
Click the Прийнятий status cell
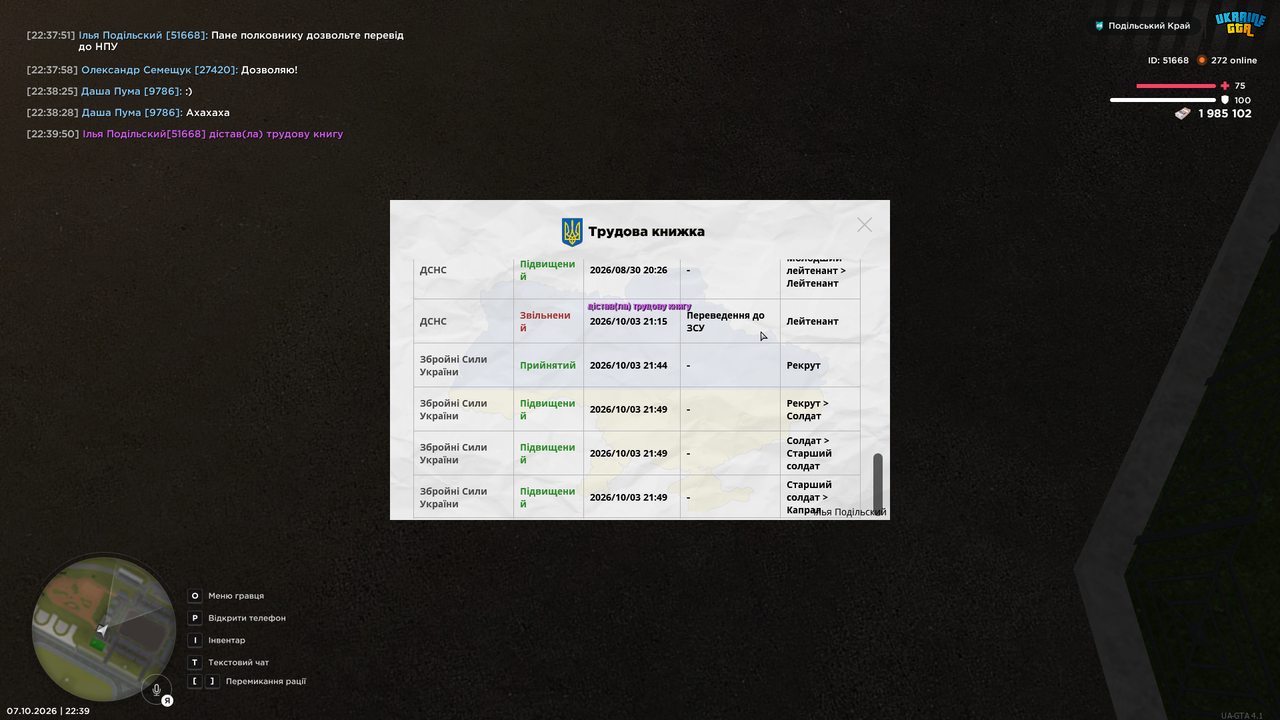pos(548,365)
